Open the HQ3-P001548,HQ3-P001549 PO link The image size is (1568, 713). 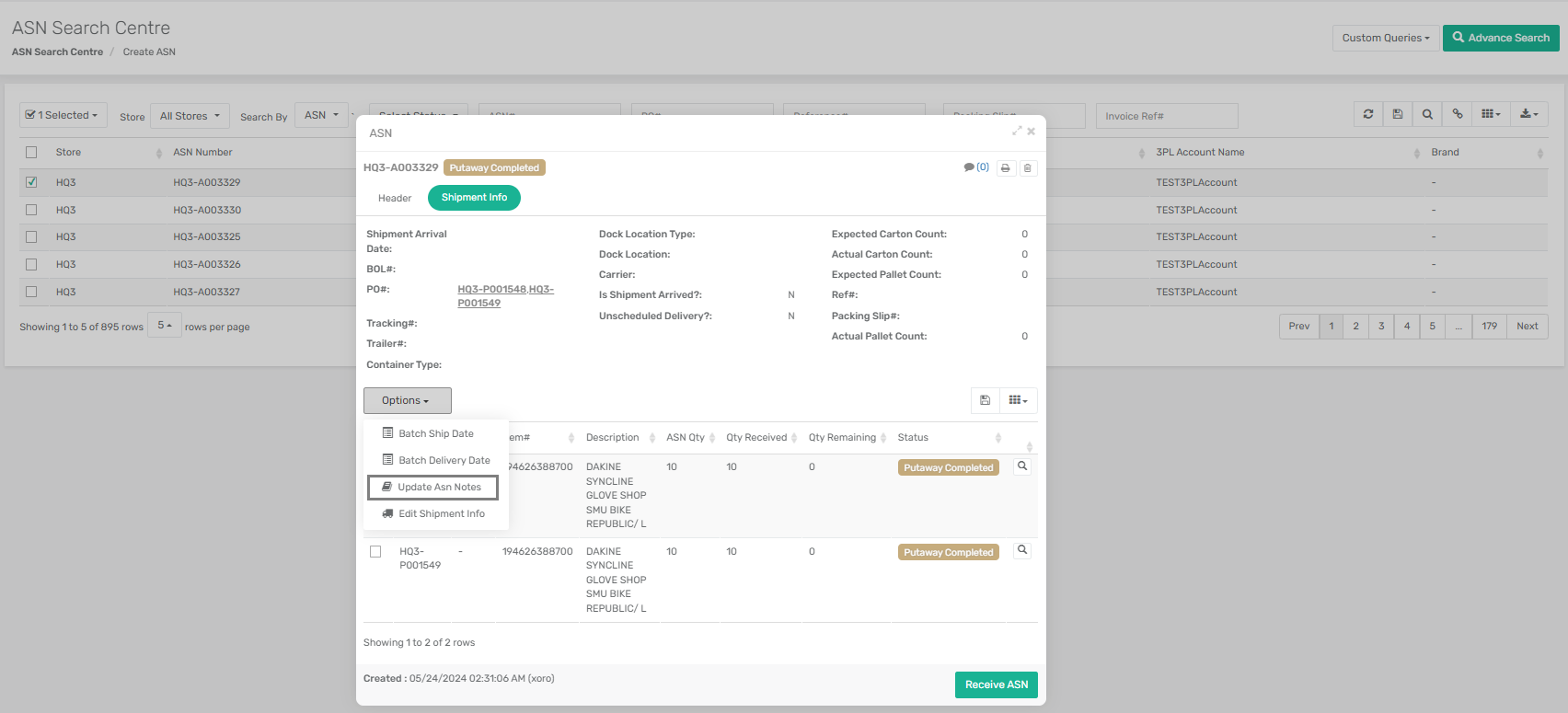[x=505, y=296]
